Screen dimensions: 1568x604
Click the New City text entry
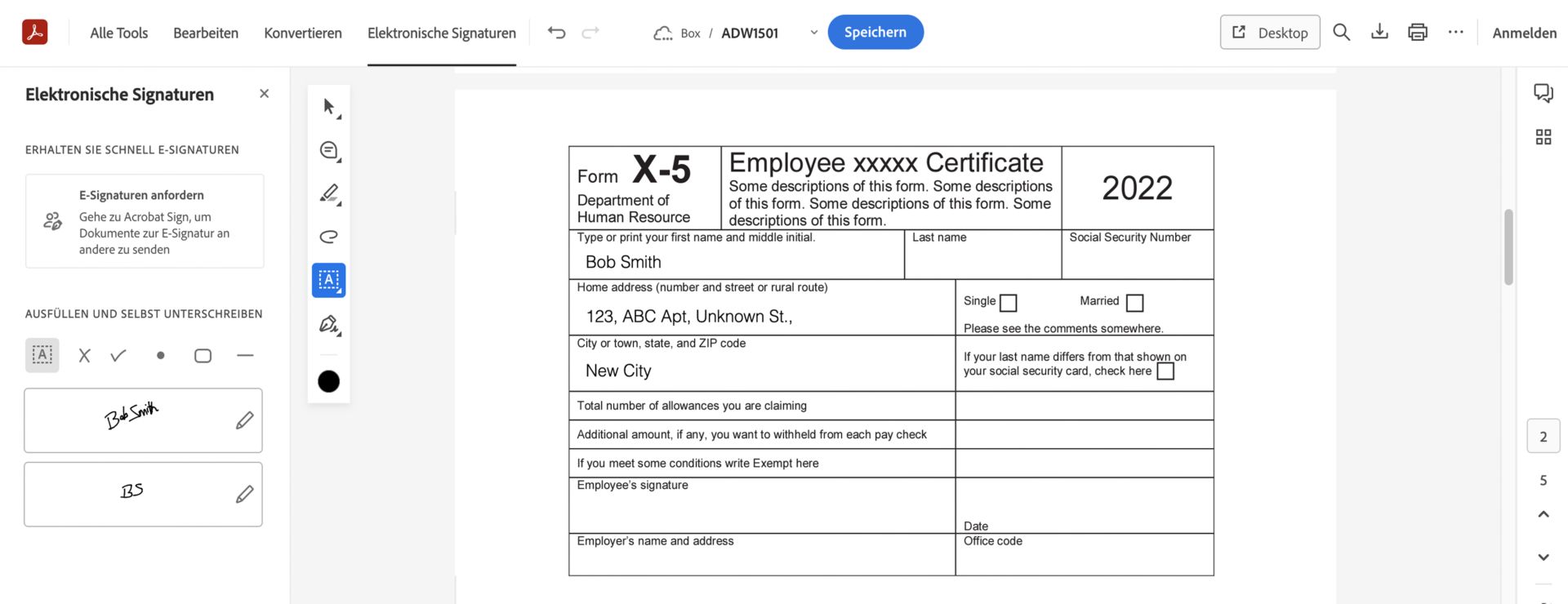pyautogui.click(x=618, y=371)
